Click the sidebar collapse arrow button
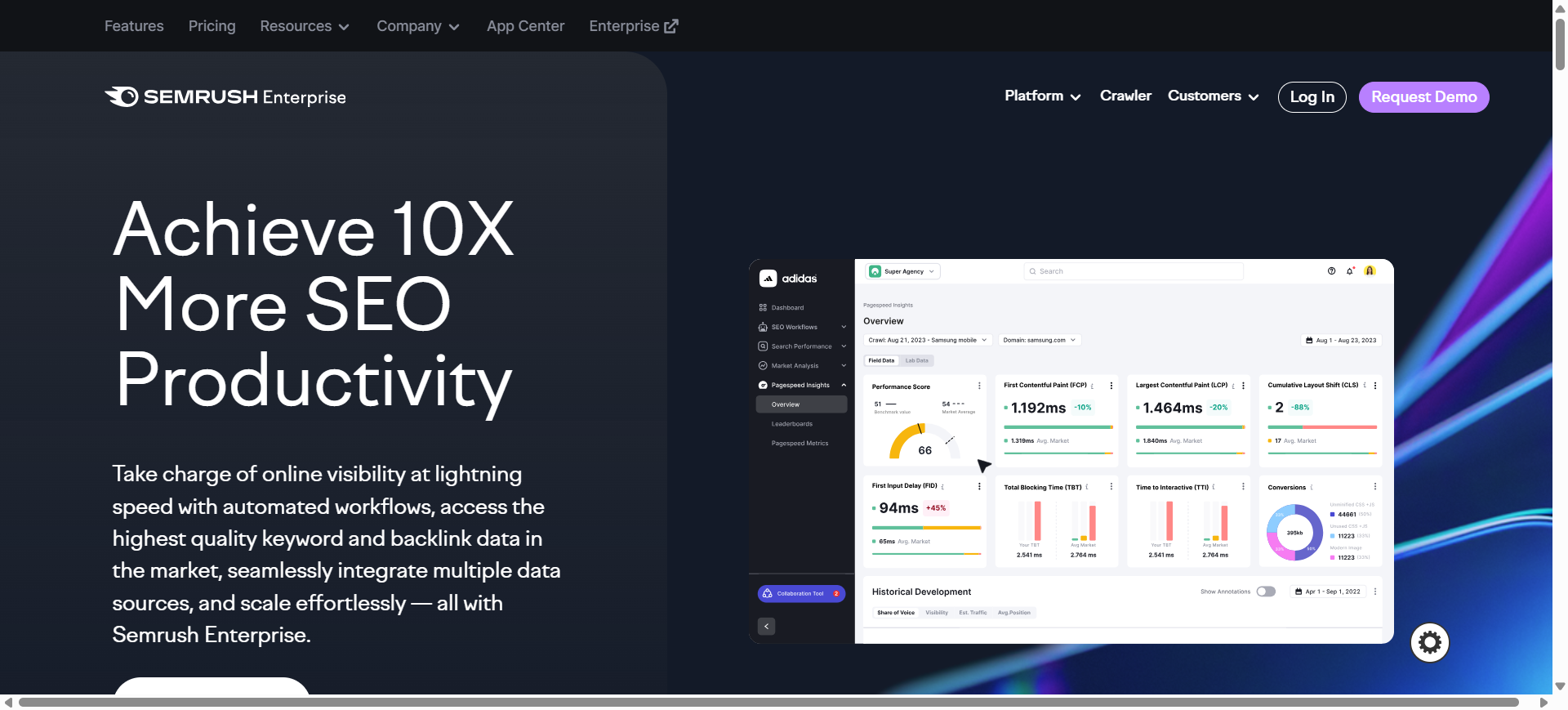 [766, 627]
